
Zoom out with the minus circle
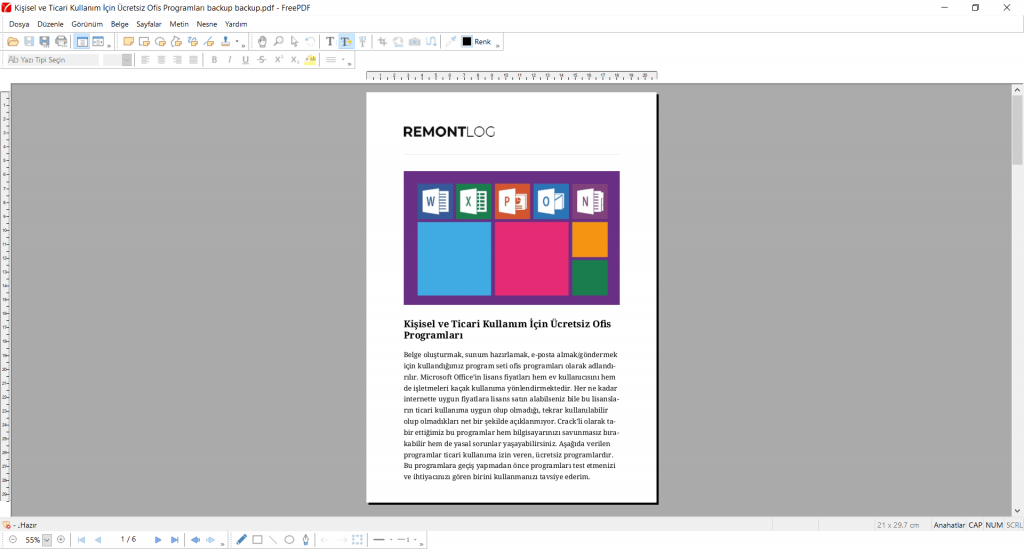tap(12, 540)
